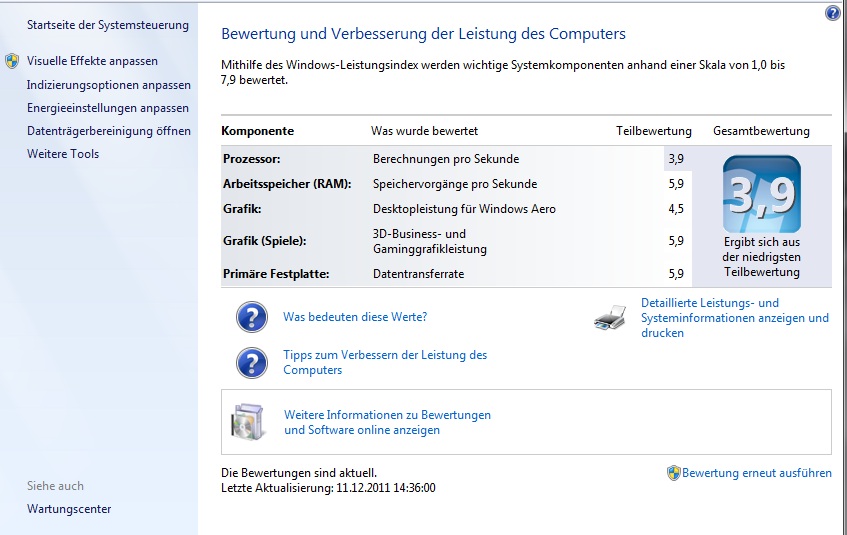Select the Grafik (Spiele): row label
This screenshot has width=847, height=535.
(265, 241)
